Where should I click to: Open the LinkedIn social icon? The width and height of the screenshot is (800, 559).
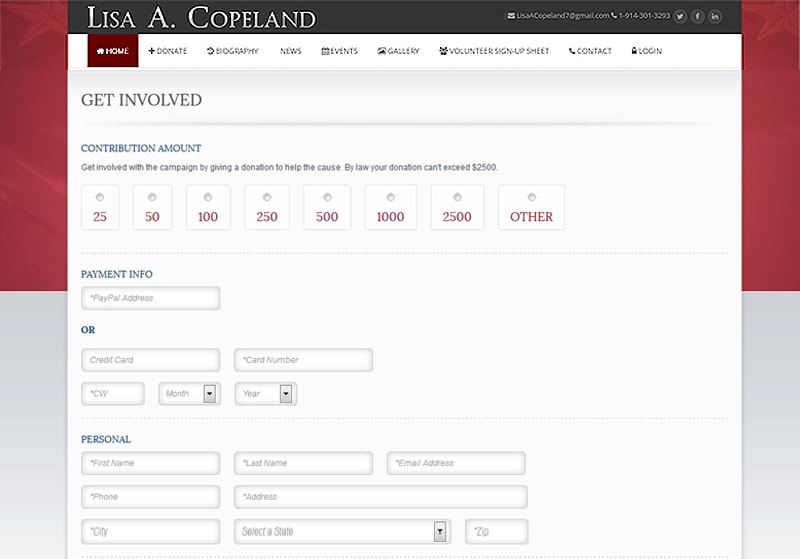[x=715, y=16]
